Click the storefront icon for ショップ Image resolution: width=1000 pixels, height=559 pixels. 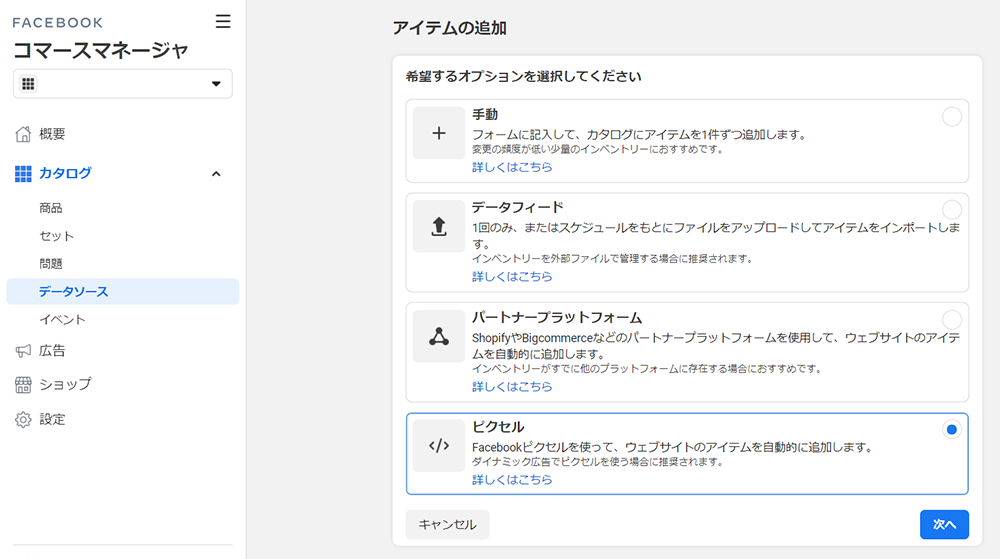pyautogui.click(x=23, y=384)
